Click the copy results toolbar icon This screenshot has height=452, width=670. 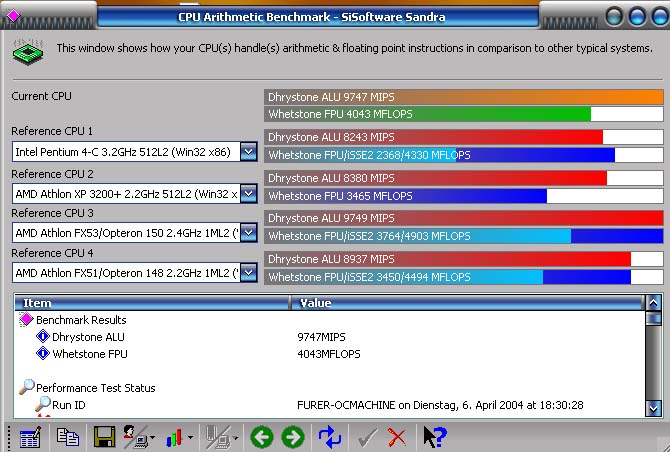point(67,437)
